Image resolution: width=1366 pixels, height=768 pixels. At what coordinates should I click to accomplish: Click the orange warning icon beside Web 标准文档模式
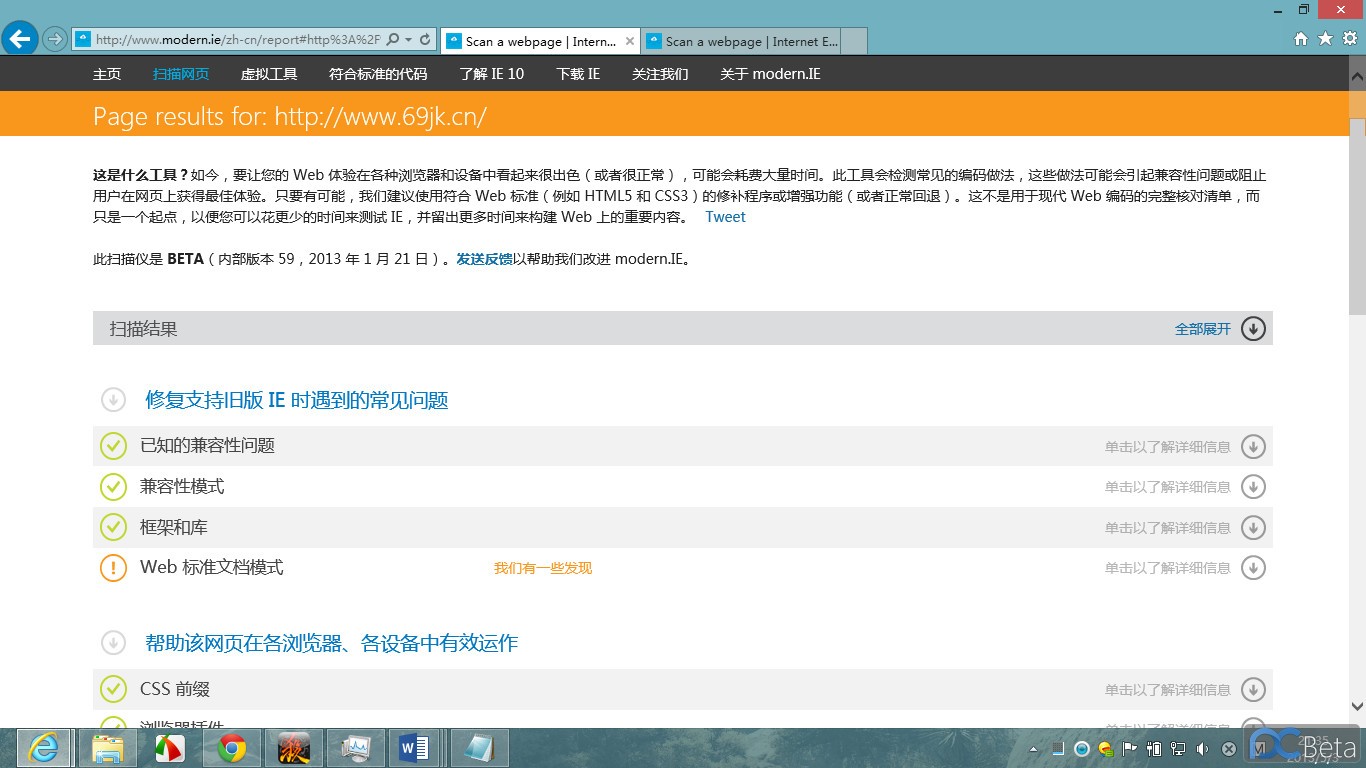(113, 568)
